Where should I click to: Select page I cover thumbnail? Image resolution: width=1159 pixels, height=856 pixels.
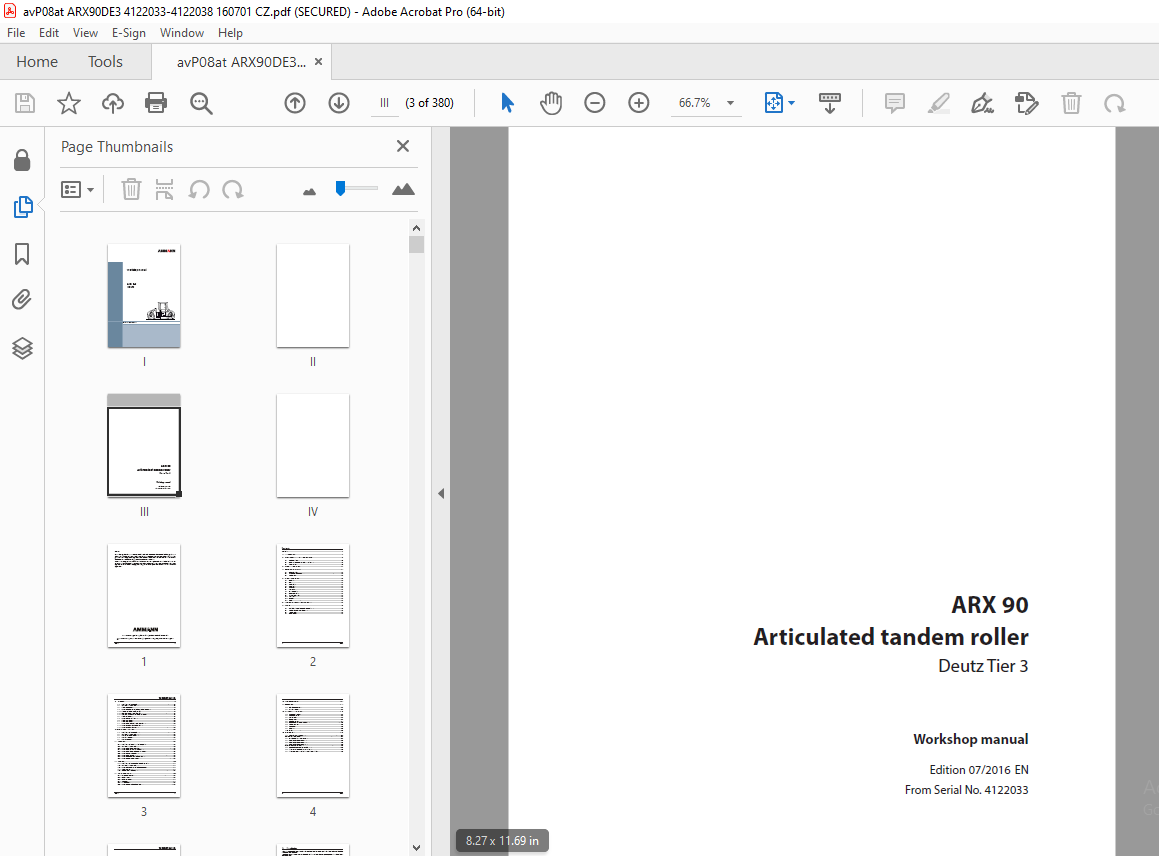tap(144, 296)
